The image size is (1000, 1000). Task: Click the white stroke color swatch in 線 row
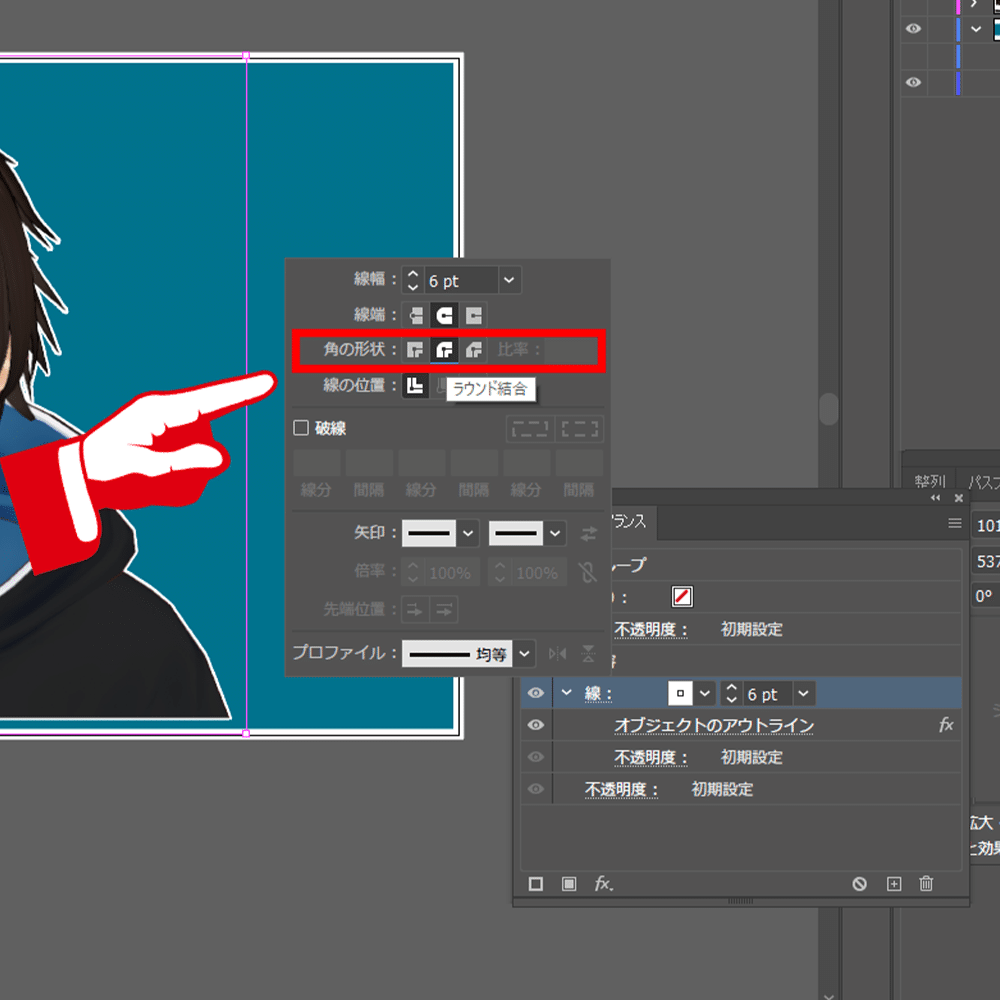tap(680, 693)
